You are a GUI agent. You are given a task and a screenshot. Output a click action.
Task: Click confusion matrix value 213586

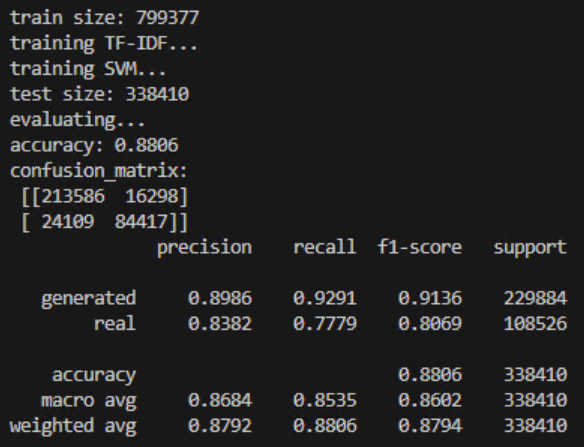tap(73, 196)
